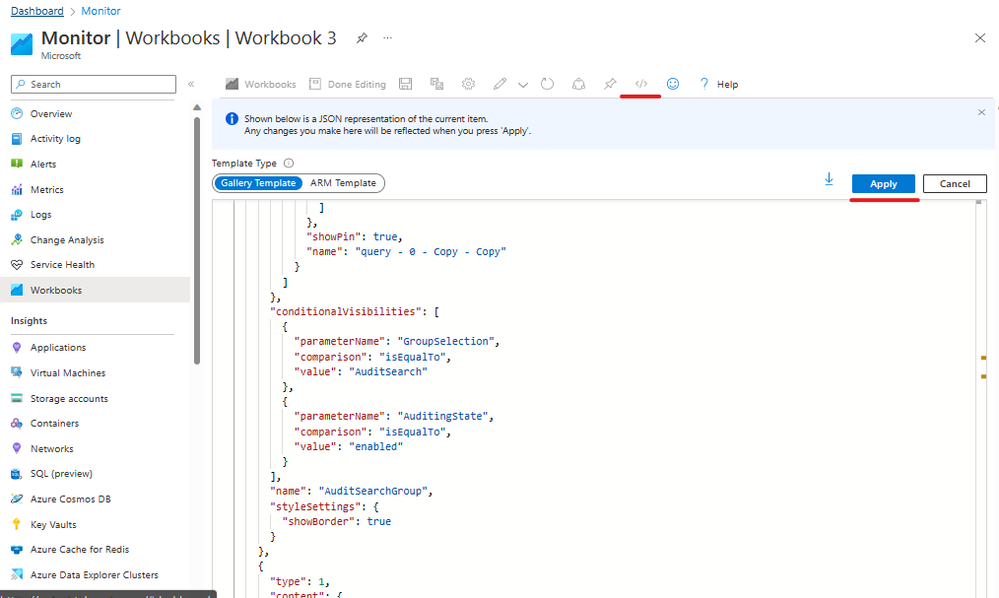Viewport: 999px width, 598px height.
Task: Click the Monitor breadcrumb link
Action: (101, 11)
